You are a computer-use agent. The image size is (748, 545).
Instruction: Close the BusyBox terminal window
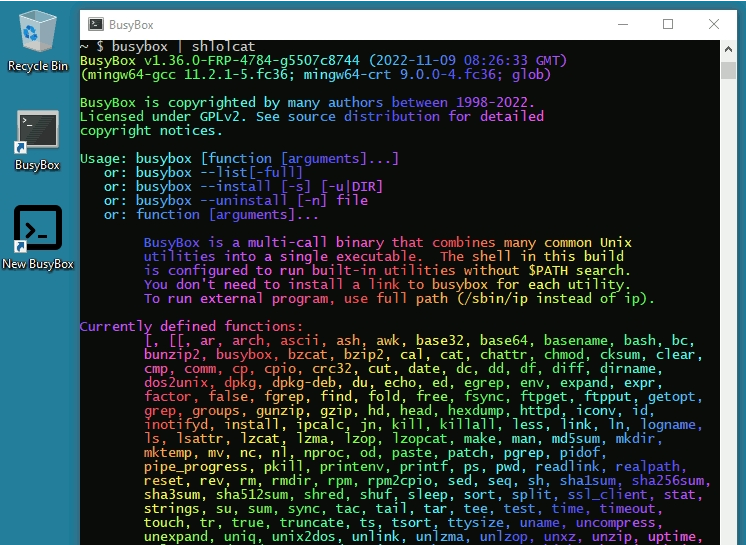714,24
